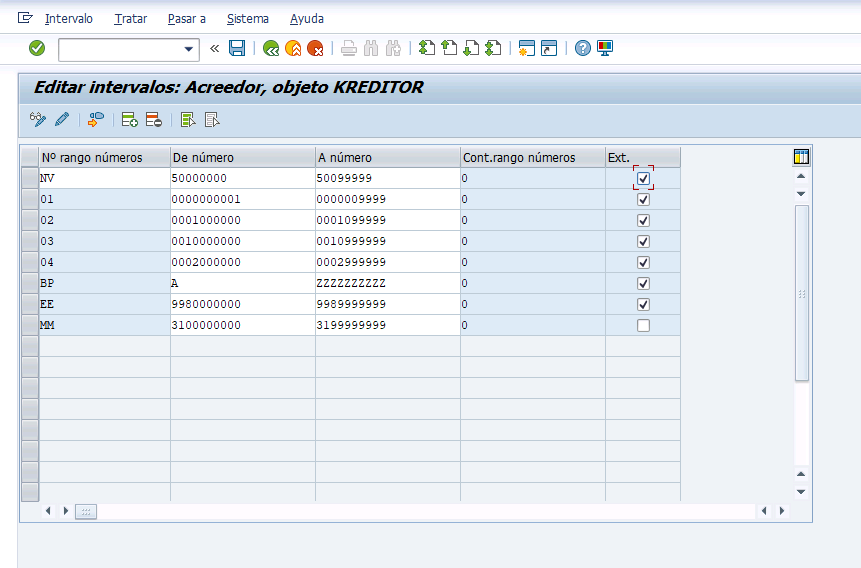Click the A número cell ZZZZZZZZZZ
The width and height of the screenshot is (861, 568).
(388, 283)
